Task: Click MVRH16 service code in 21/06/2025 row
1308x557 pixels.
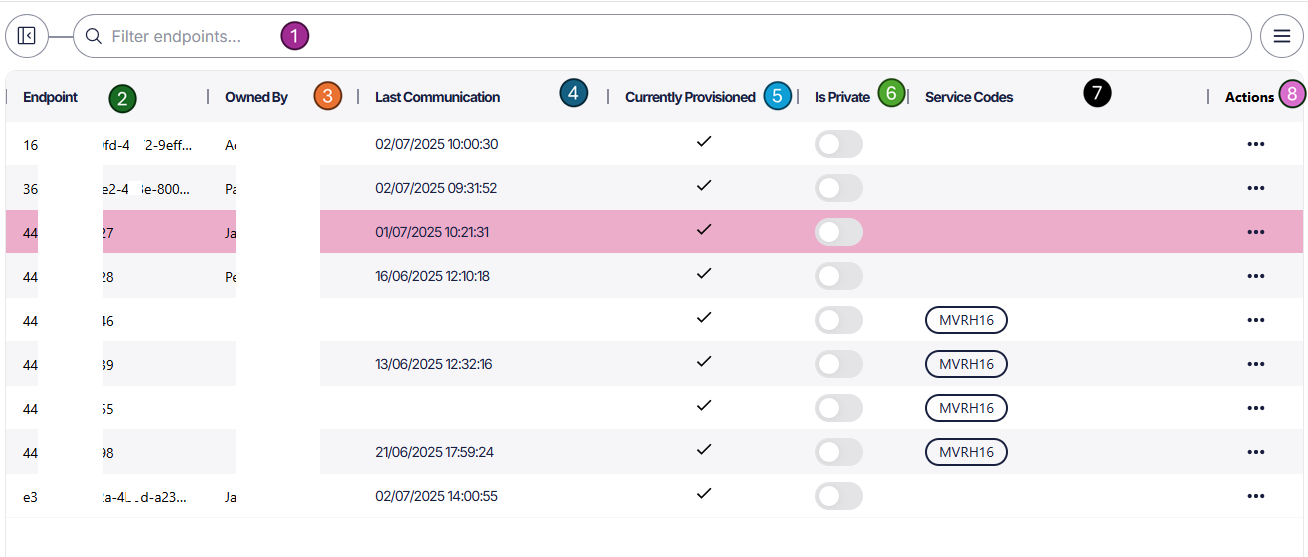Action: (x=966, y=452)
